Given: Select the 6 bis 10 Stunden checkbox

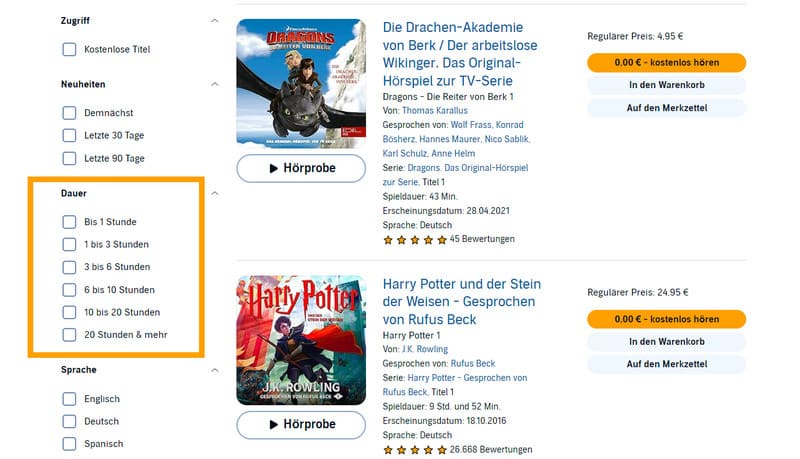Looking at the screenshot, I should tap(69, 290).
